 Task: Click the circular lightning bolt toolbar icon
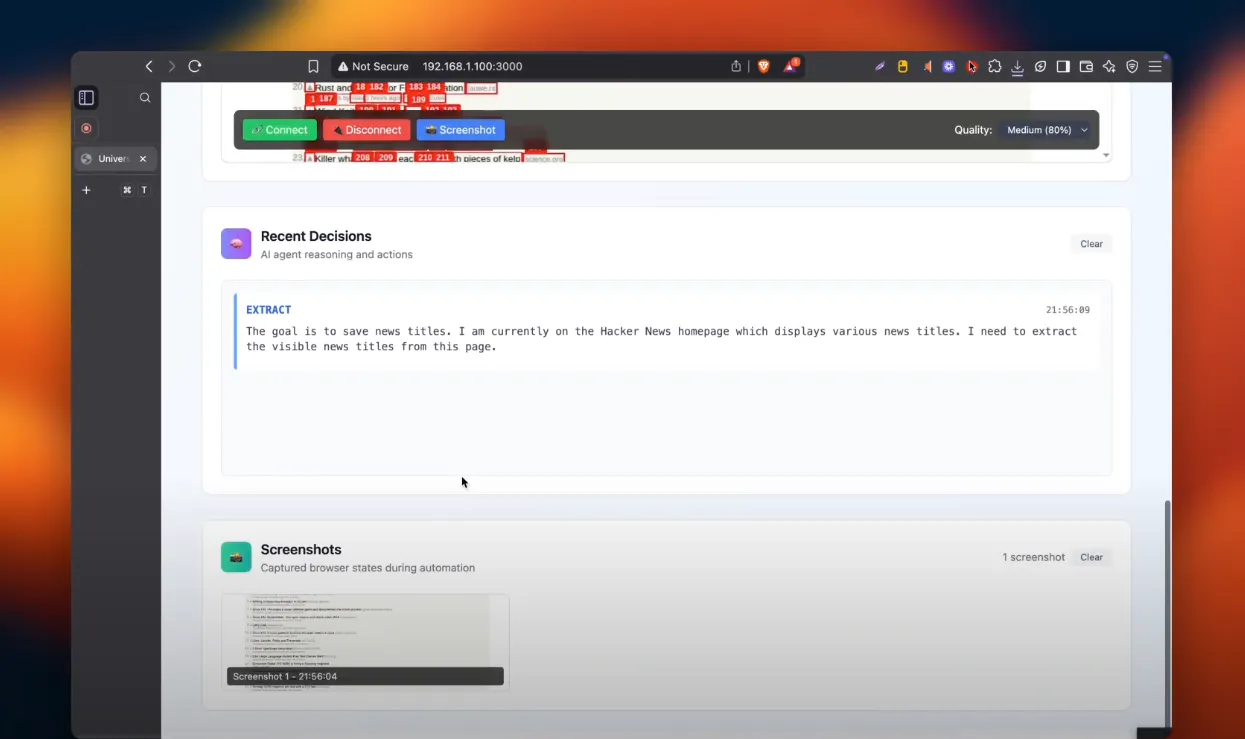point(1040,67)
